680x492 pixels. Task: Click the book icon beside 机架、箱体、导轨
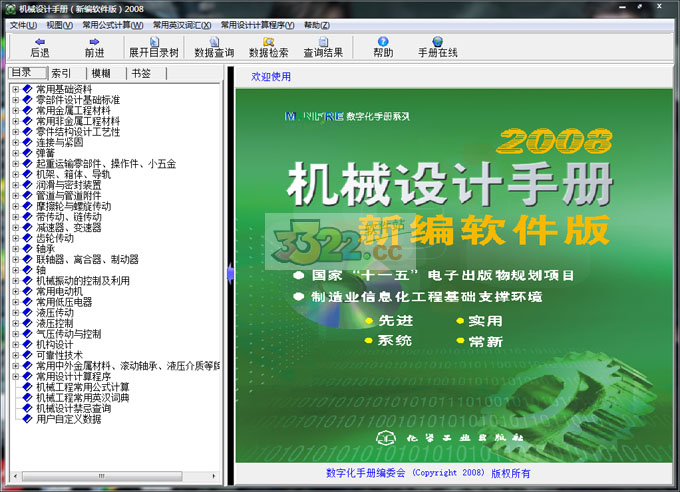(x=27, y=174)
